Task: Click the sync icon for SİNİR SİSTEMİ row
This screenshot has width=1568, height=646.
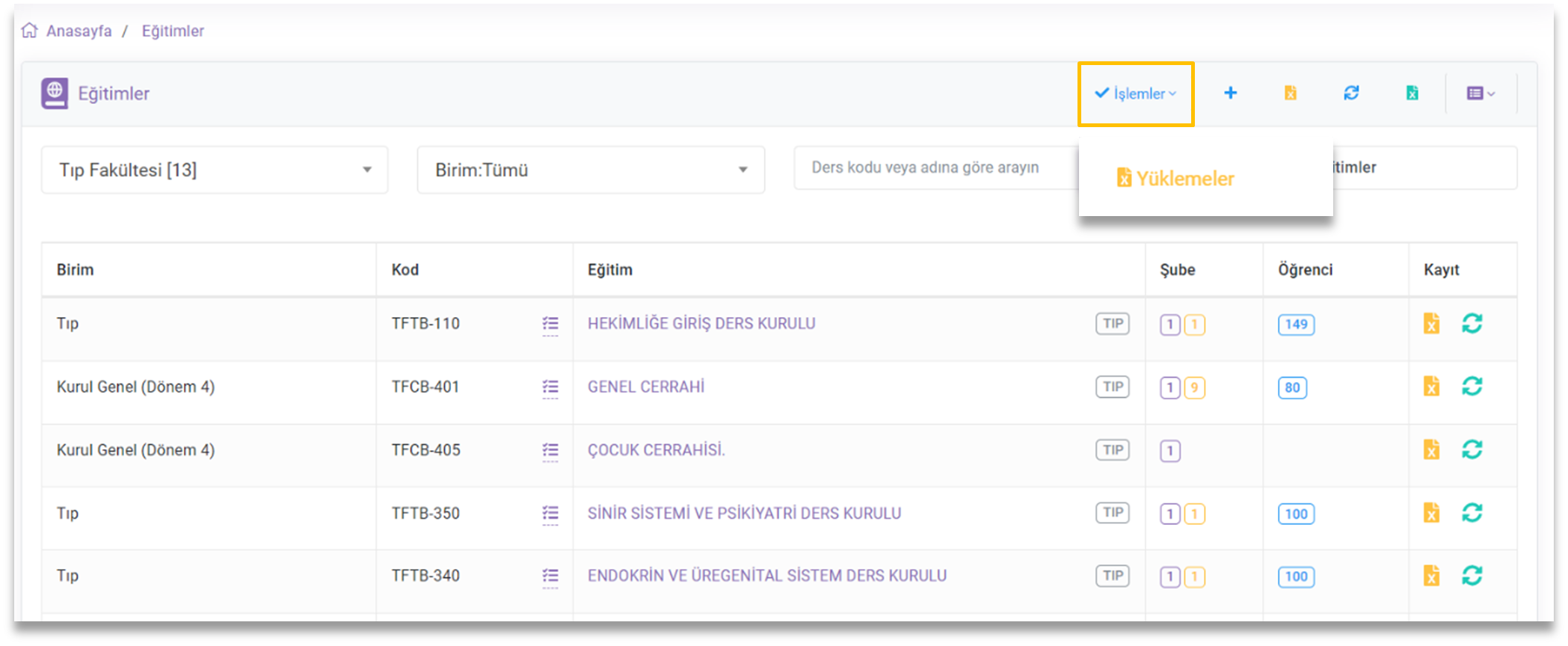Action: point(1472,512)
